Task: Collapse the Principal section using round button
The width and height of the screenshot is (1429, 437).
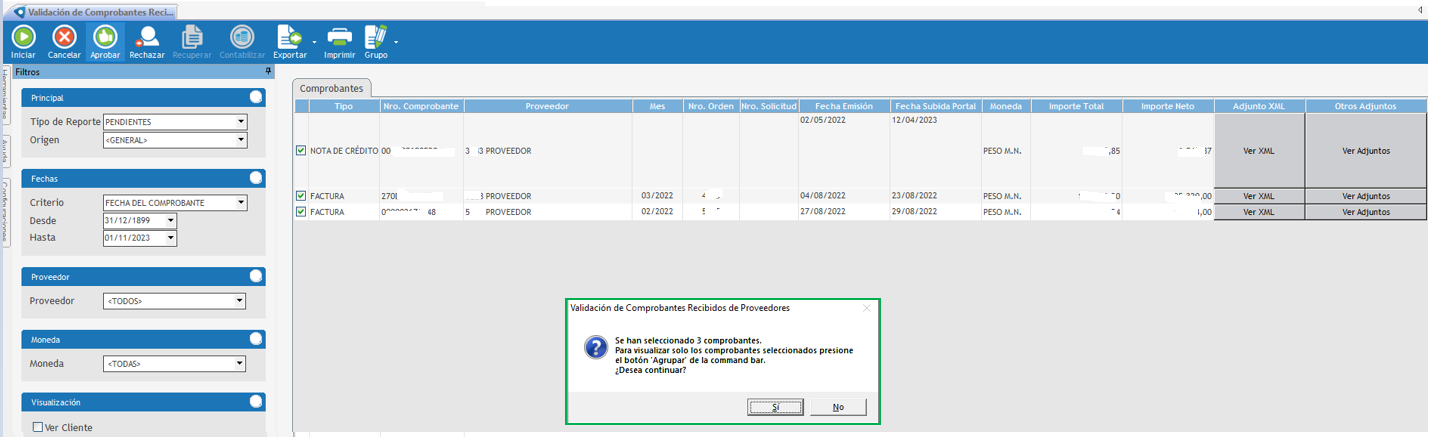Action: [256, 97]
